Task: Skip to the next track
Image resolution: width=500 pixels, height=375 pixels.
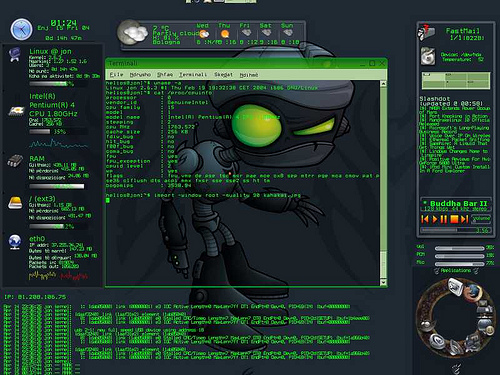Action: [x=465, y=219]
